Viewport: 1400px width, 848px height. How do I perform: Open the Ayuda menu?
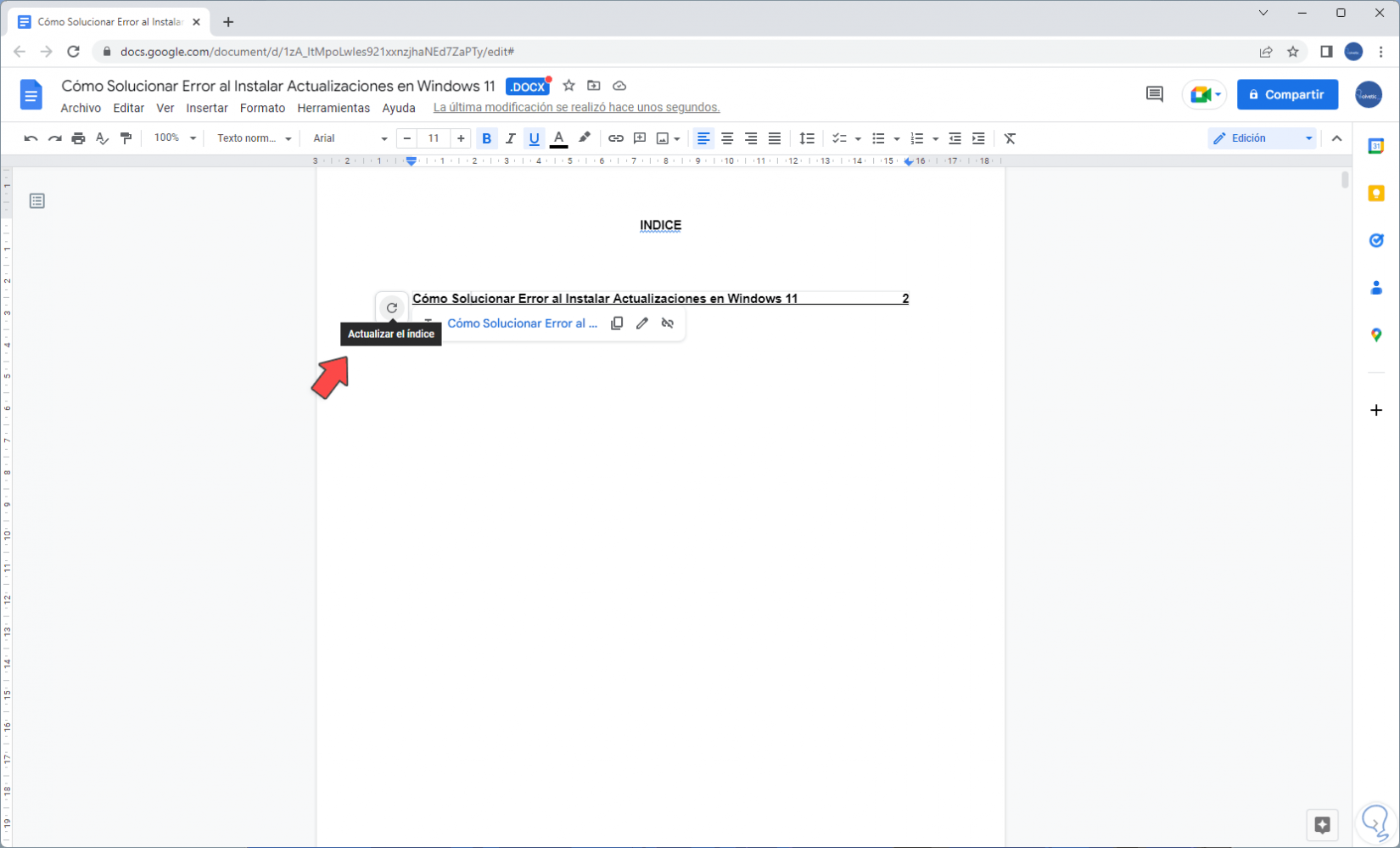pos(399,108)
